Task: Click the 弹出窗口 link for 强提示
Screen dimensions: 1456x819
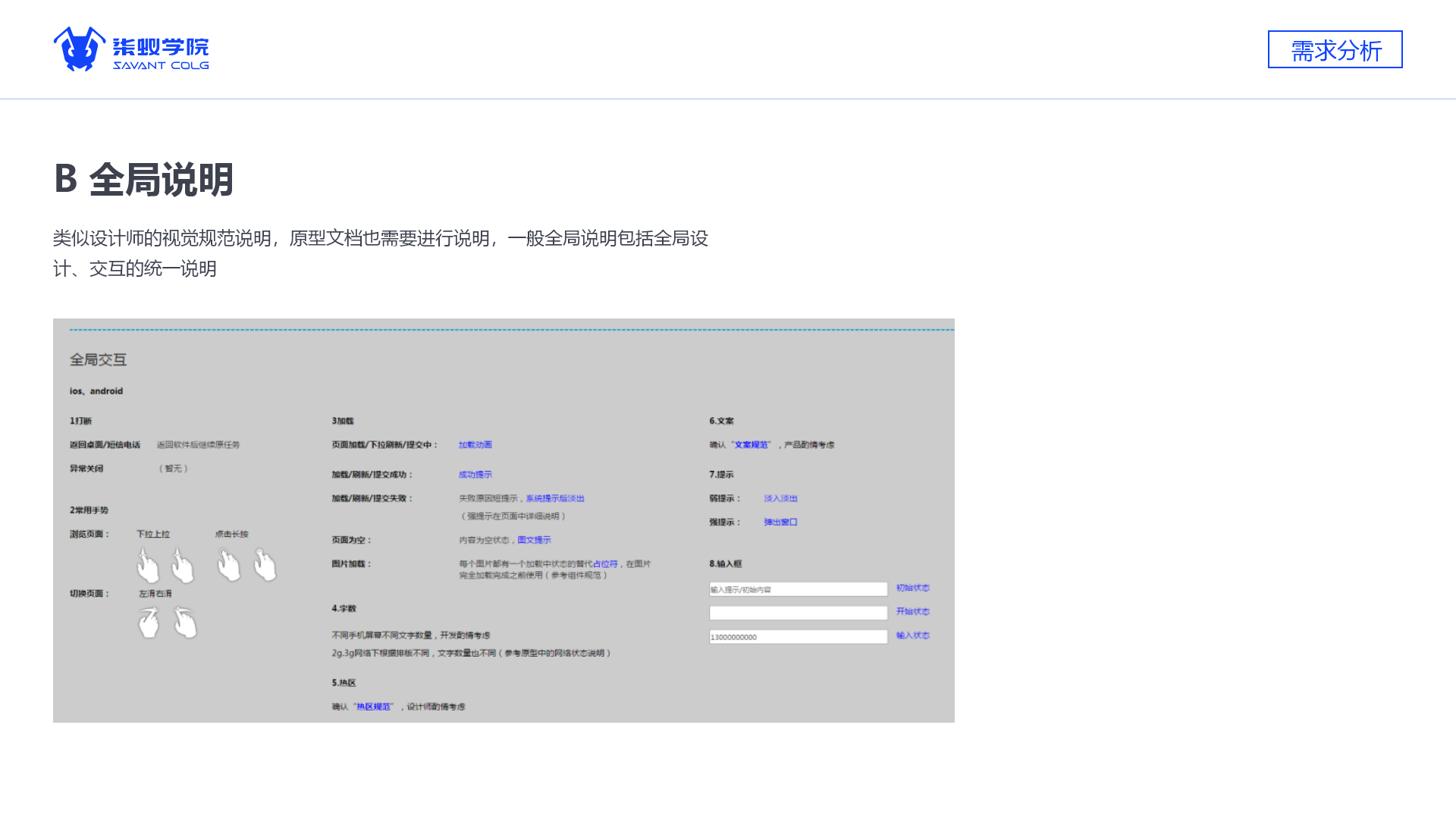Action: tap(780, 522)
